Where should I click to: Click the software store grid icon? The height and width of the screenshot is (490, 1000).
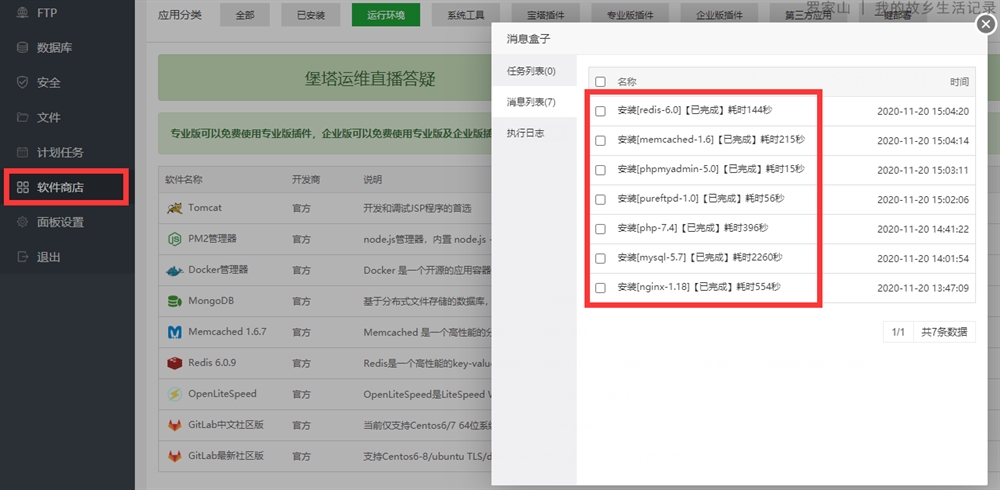pyautogui.click(x=22, y=188)
